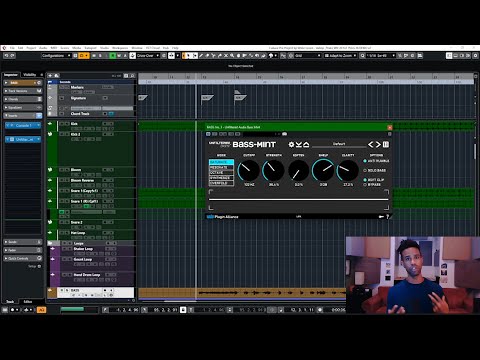
Task: Toggle green Read automation R button
Action: (x=113, y=56)
